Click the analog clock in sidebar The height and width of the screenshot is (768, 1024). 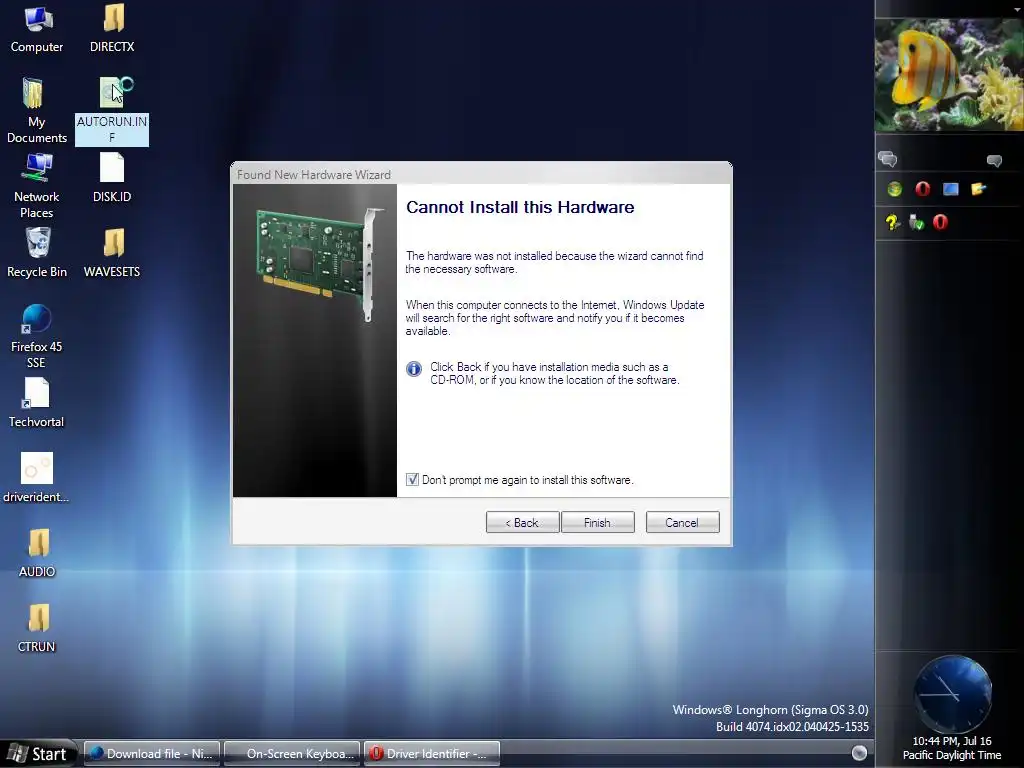click(x=952, y=695)
